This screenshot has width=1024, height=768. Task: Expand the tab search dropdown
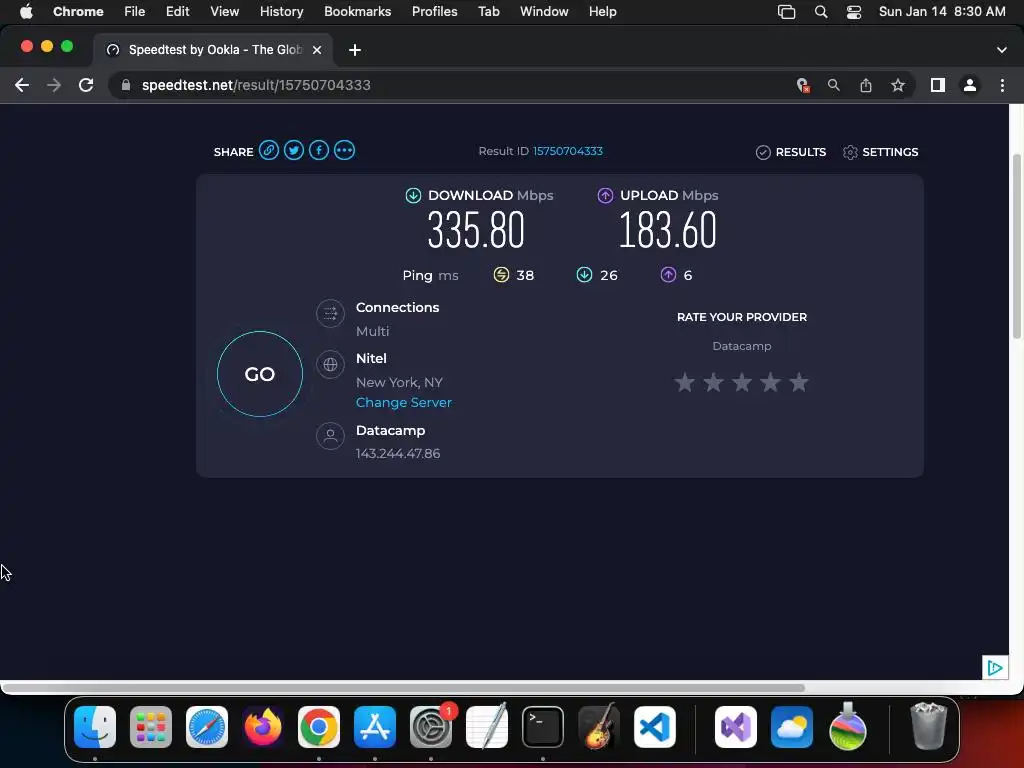point(1002,50)
